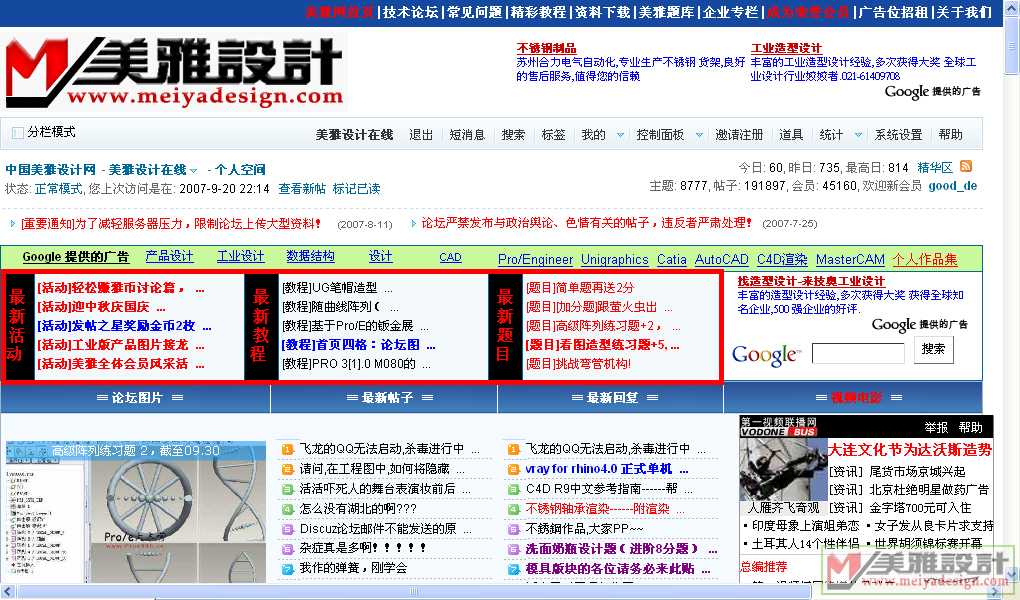The height and width of the screenshot is (600, 1020).
Task: Open 短消息 messages
Action: [x=467, y=135]
